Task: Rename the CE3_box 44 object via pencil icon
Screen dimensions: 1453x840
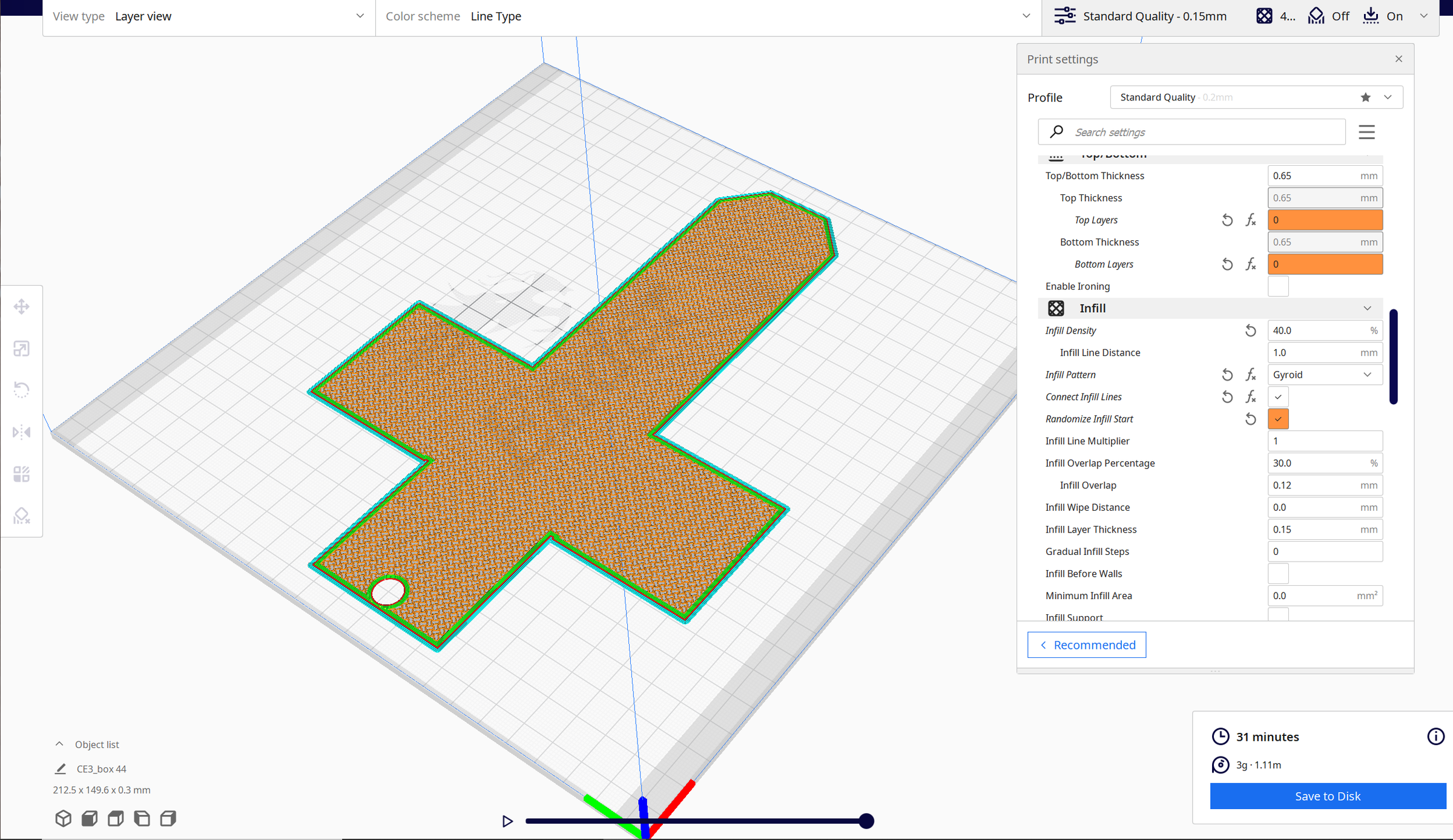Action: (x=60, y=768)
